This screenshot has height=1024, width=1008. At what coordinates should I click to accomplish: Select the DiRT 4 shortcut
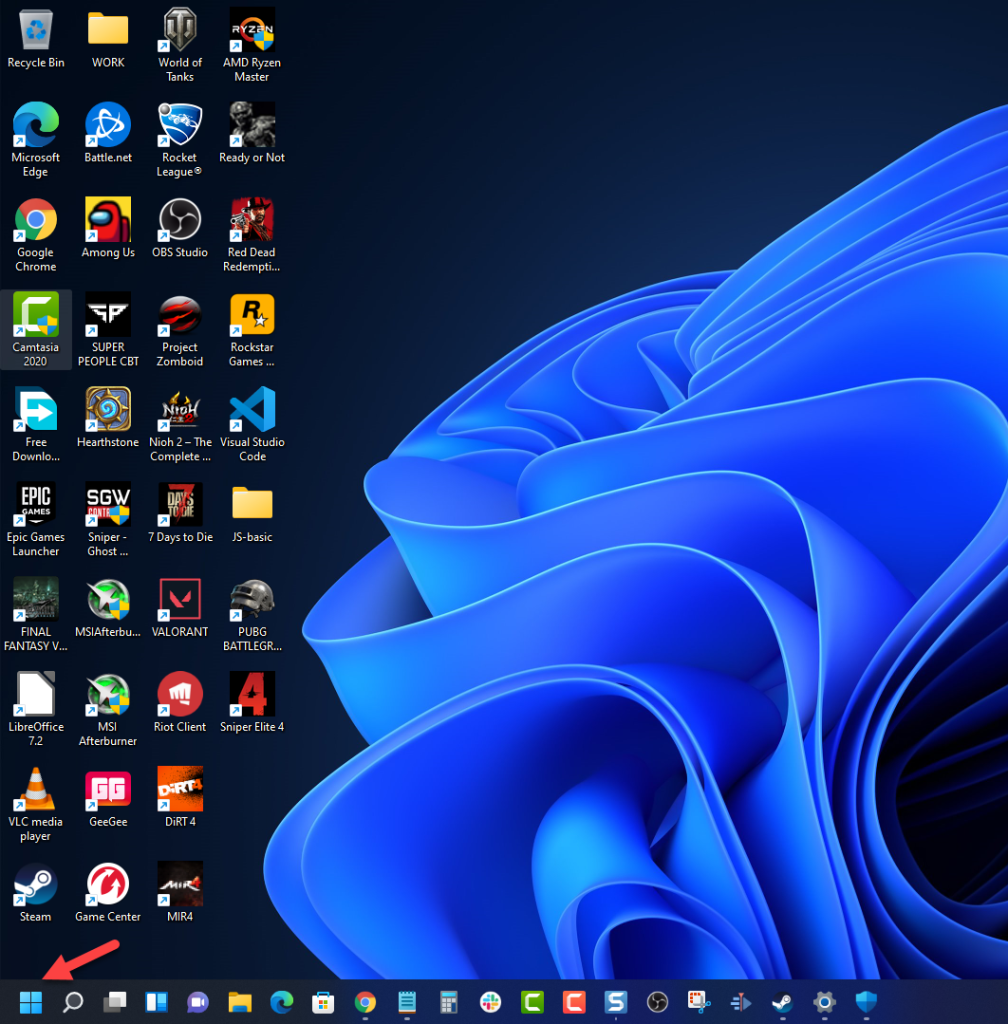(180, 798)
